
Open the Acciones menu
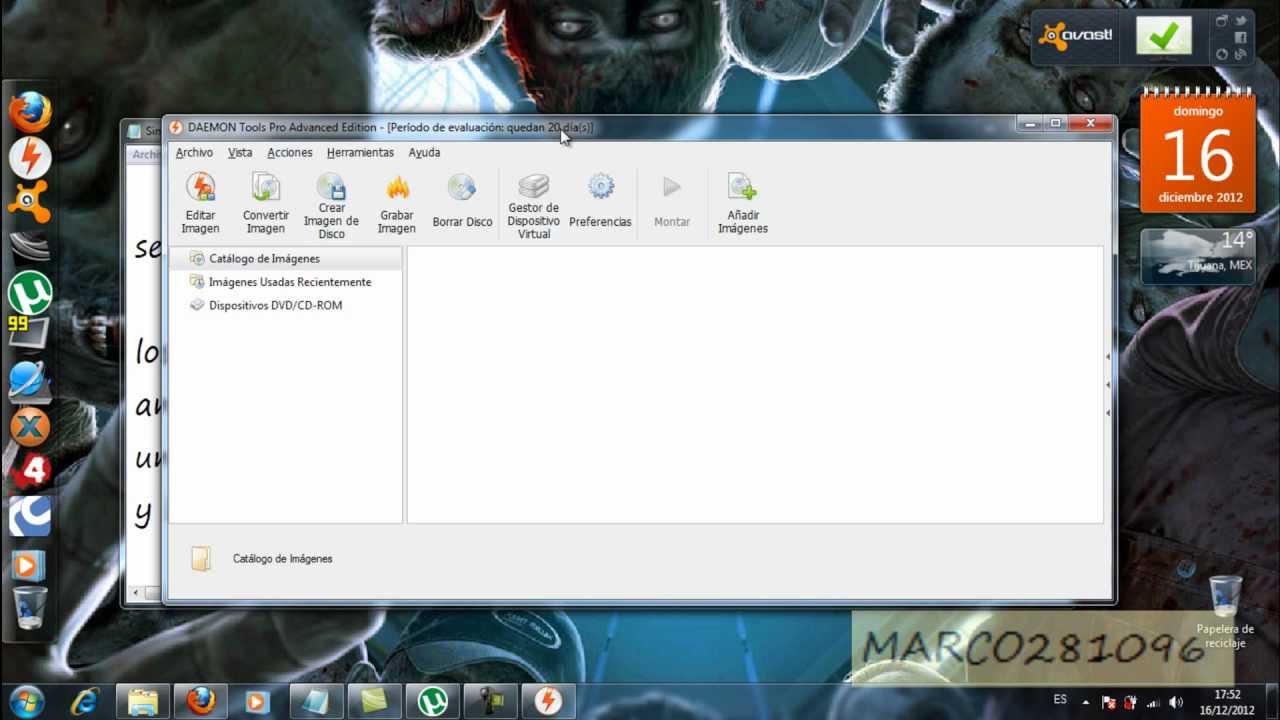pos(289,152)
